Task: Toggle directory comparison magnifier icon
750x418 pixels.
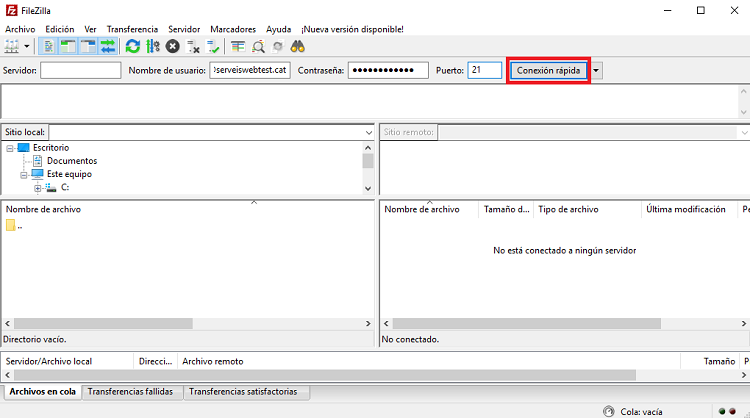Action: tap(258, 46)
